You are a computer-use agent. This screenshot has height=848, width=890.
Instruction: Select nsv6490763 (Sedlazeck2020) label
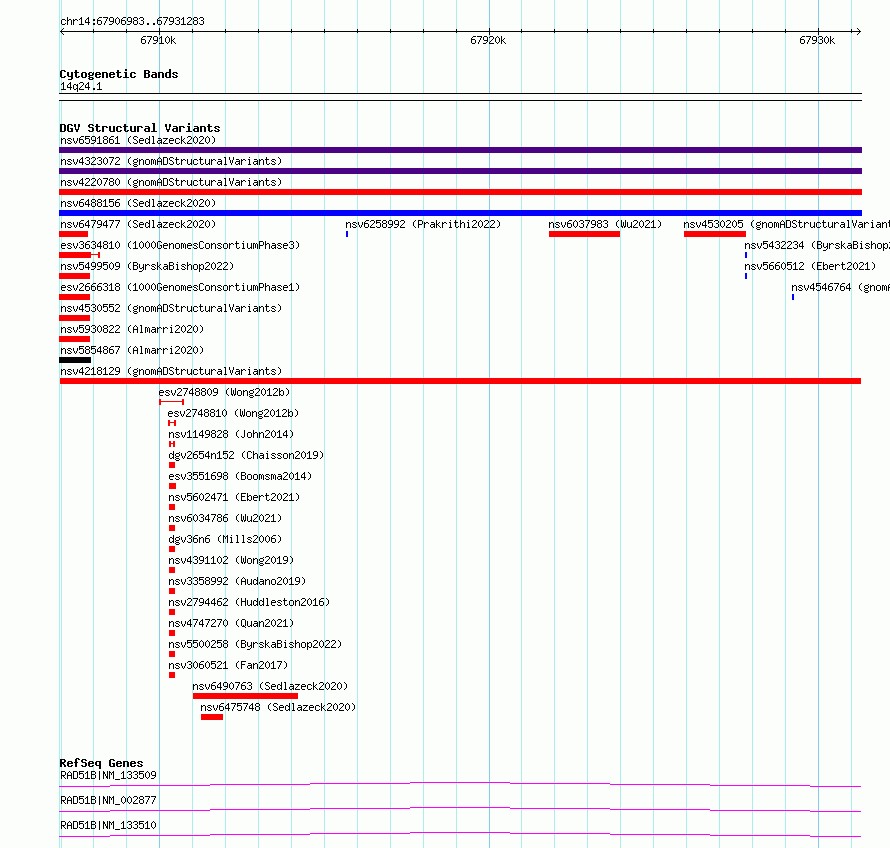pos(270,686)
